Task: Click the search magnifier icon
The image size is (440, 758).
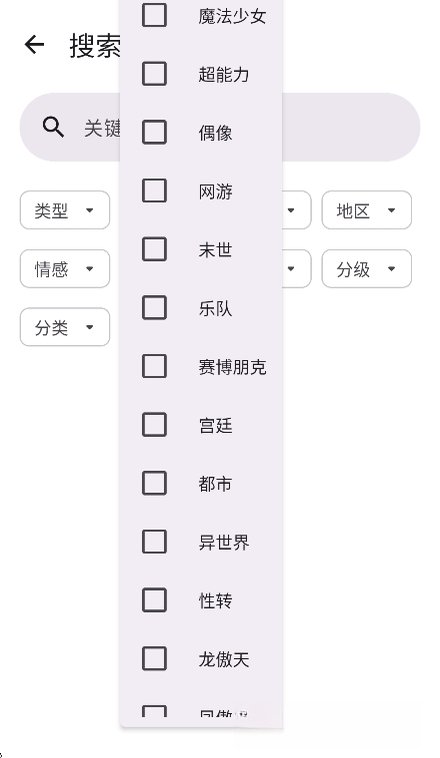Action: 53,127
